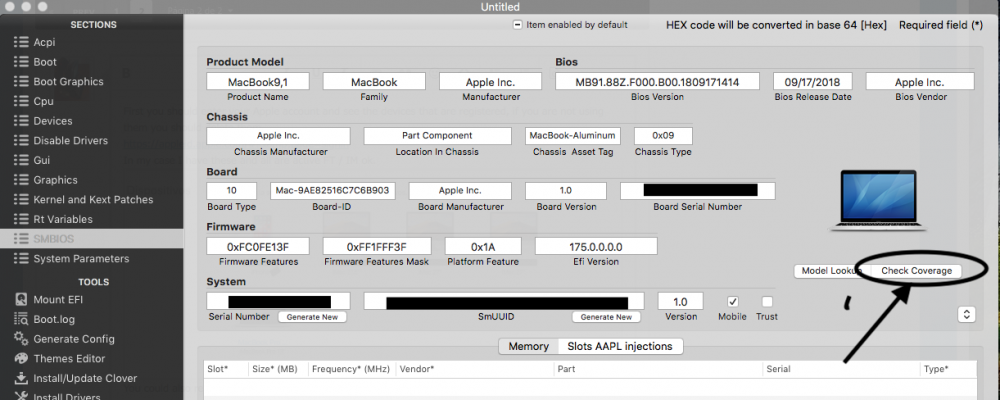The image size is (1000, 400).
Task: Click the Install/Update Clover download icon
Action: [21, 378]
